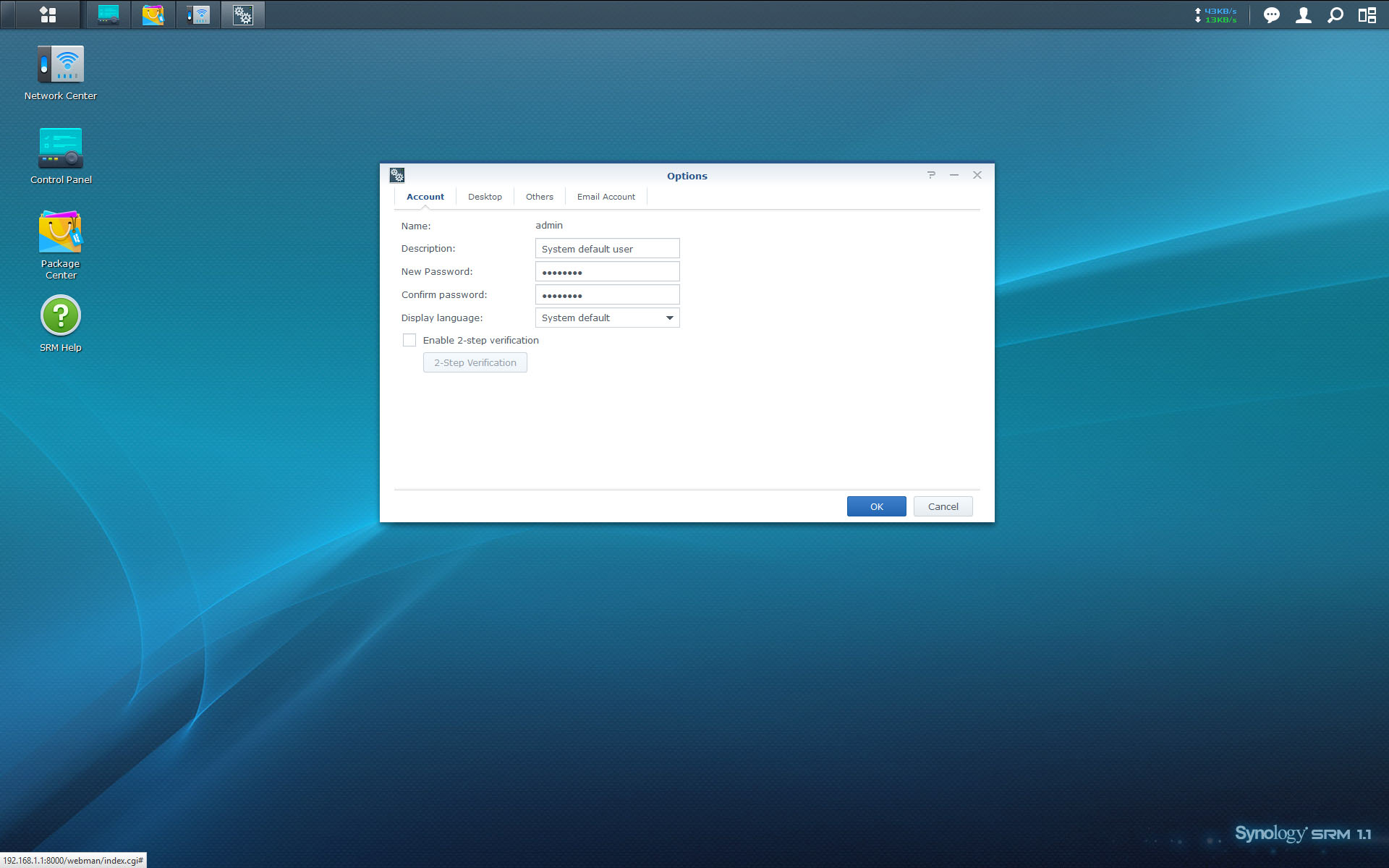Viewport: 1389px width, 868px height.
Task: Open the widgets panel icon
Action: pyautogui.click(x=1367, y=15)
